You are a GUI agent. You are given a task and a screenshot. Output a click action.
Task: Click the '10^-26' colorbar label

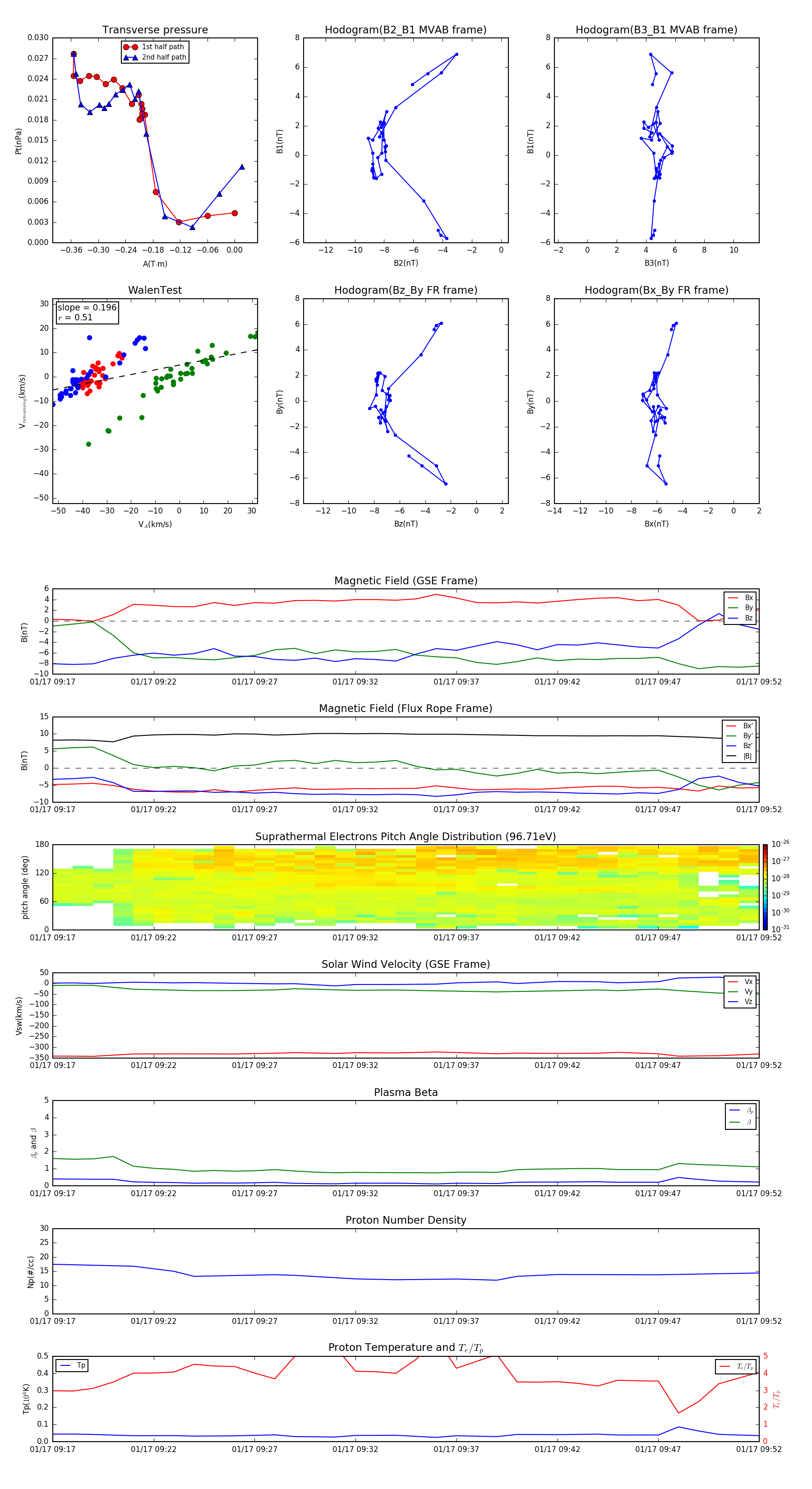[x=780, y=844]
